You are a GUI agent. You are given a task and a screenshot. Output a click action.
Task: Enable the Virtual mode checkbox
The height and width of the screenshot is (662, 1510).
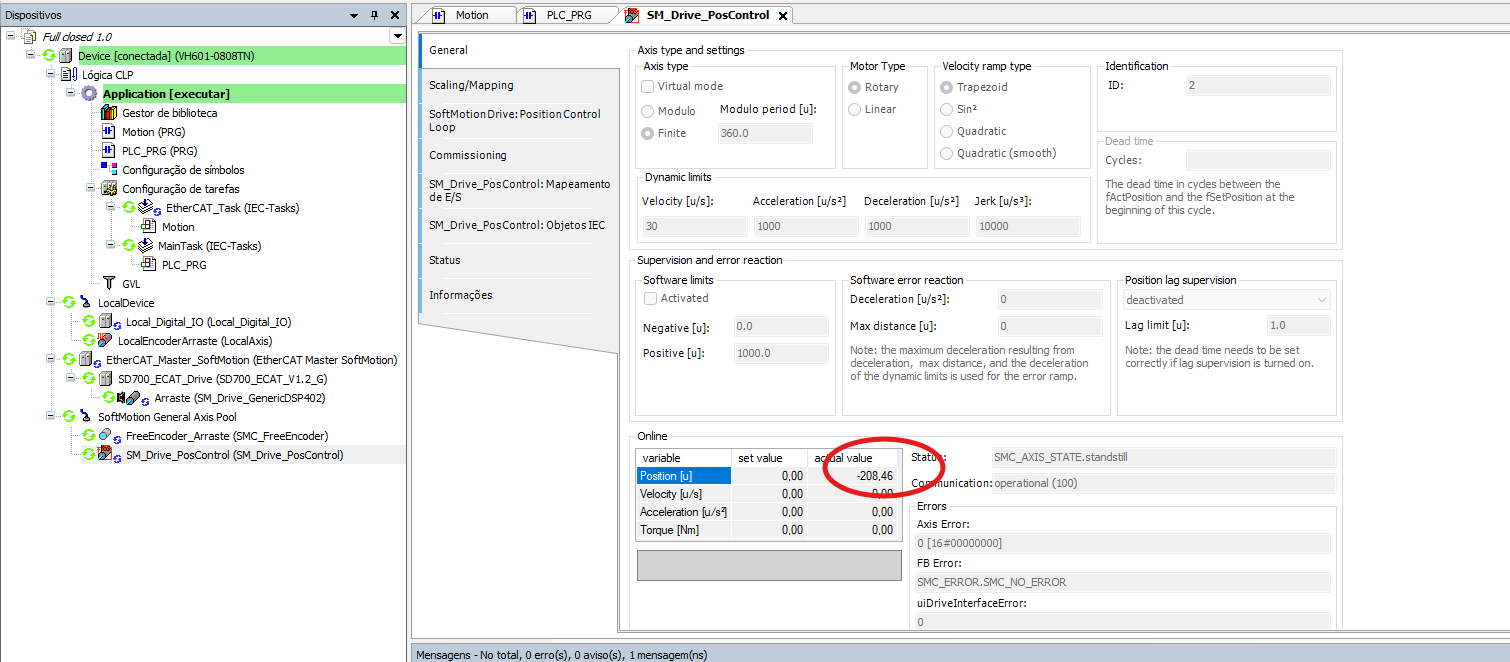tap(649, 87)
